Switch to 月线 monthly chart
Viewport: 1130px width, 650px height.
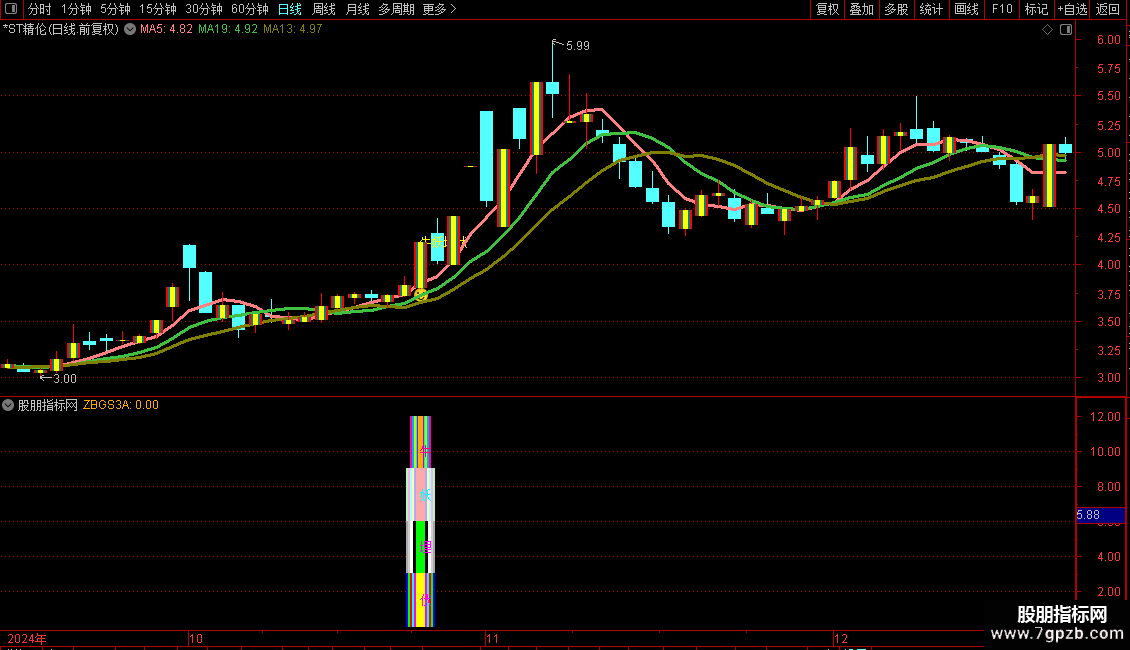[x=357, y=9]
